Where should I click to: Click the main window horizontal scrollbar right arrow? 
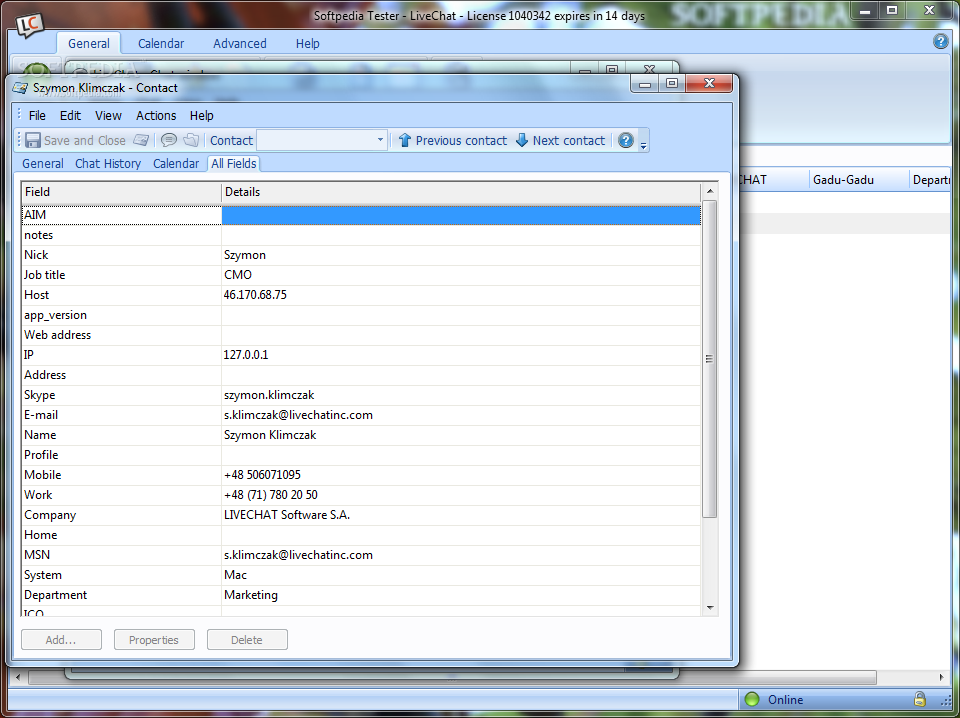941,677
